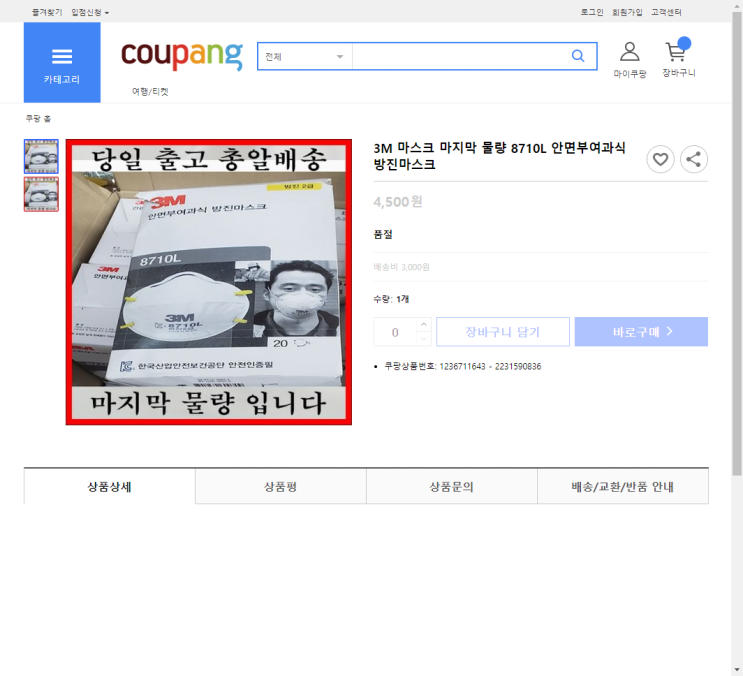Click the 4,500원 price
The image size is (743, 676).
pyautogui.click(x=398, y=202)
